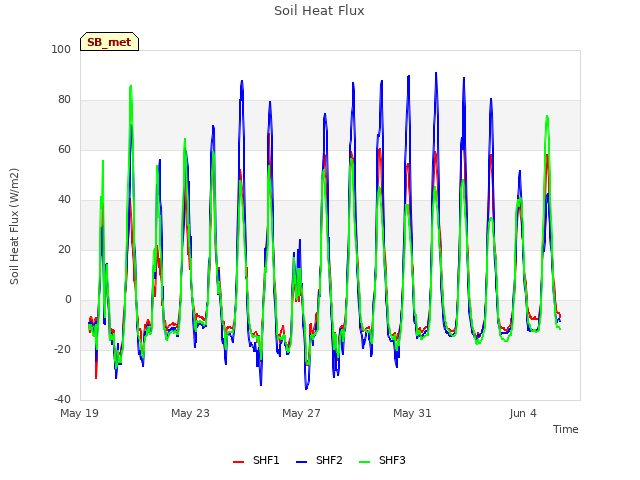The image size is (640, 480).
Task: Click the Soil Heat Flux (W/m2) axis title
Action: (14, 226)
